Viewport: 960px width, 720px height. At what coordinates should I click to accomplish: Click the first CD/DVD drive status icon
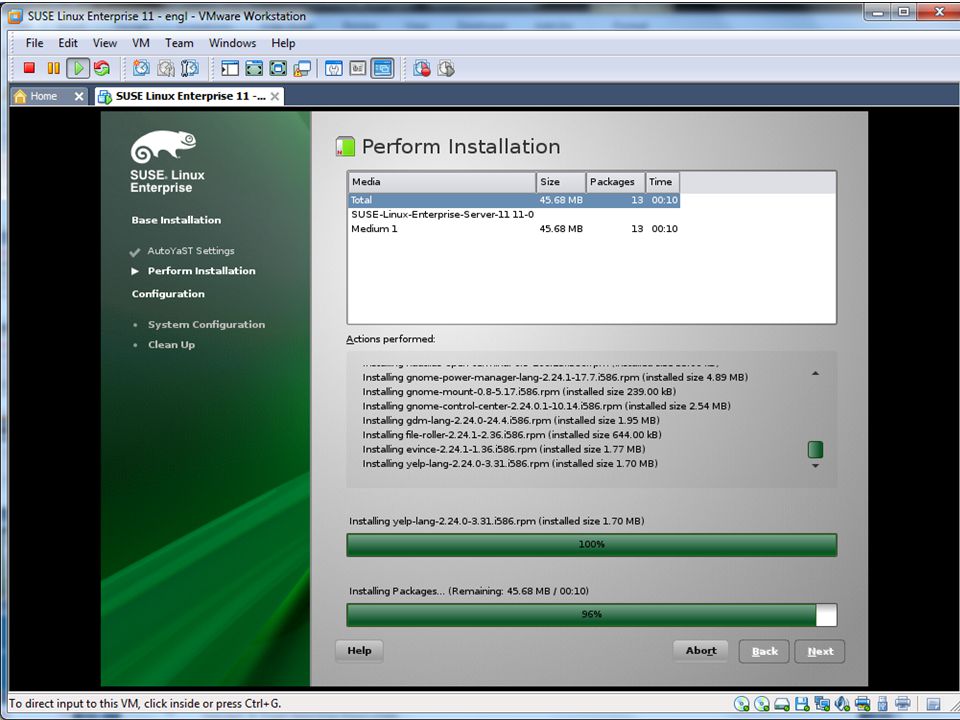(x=742, y=703)
